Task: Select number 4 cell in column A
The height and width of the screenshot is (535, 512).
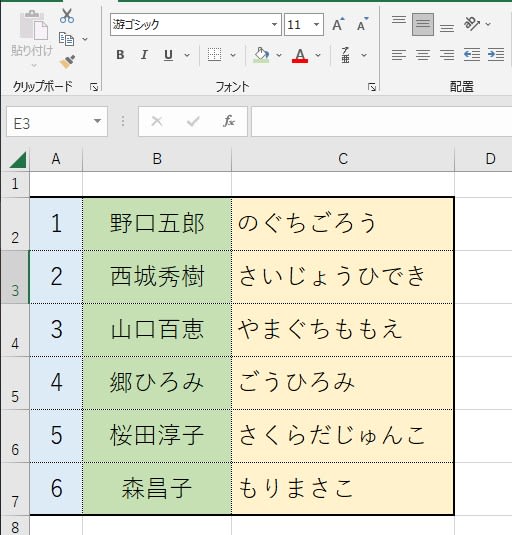Action: [56, 383]
